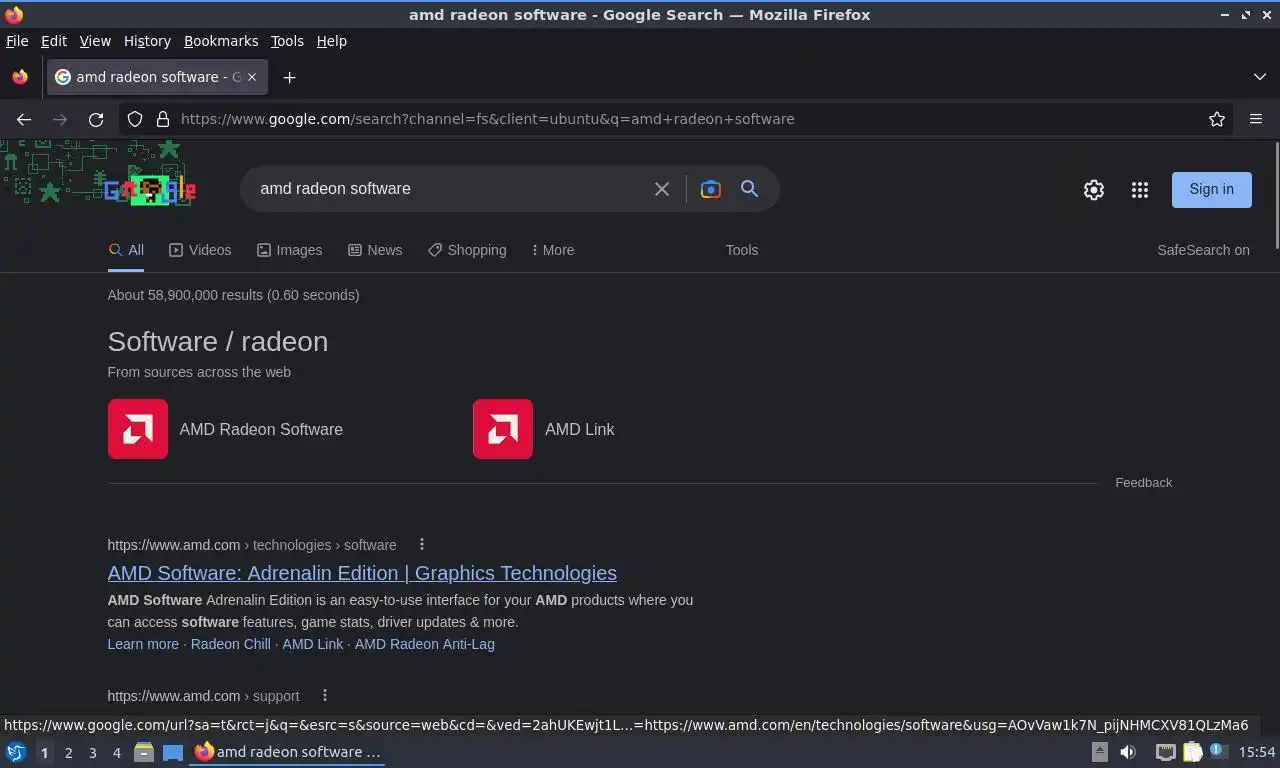The width and height of the screenshot is (1280, 768).
Task: Switch to the Images results tab
Action: [289, 250]
